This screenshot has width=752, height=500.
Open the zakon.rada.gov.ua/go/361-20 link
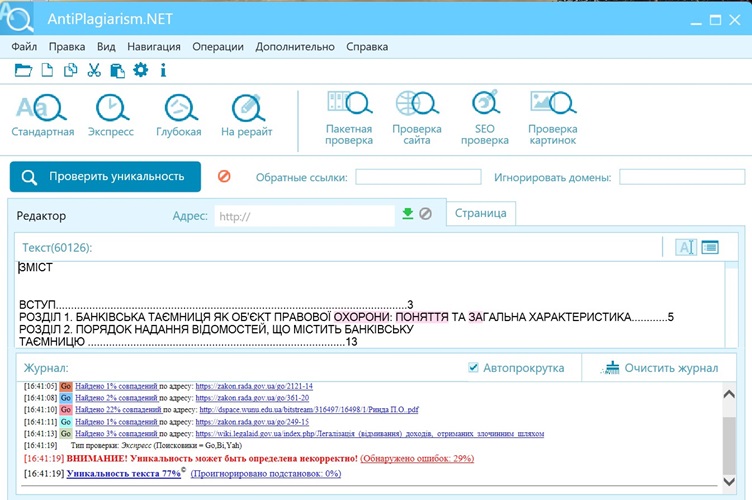252,398
